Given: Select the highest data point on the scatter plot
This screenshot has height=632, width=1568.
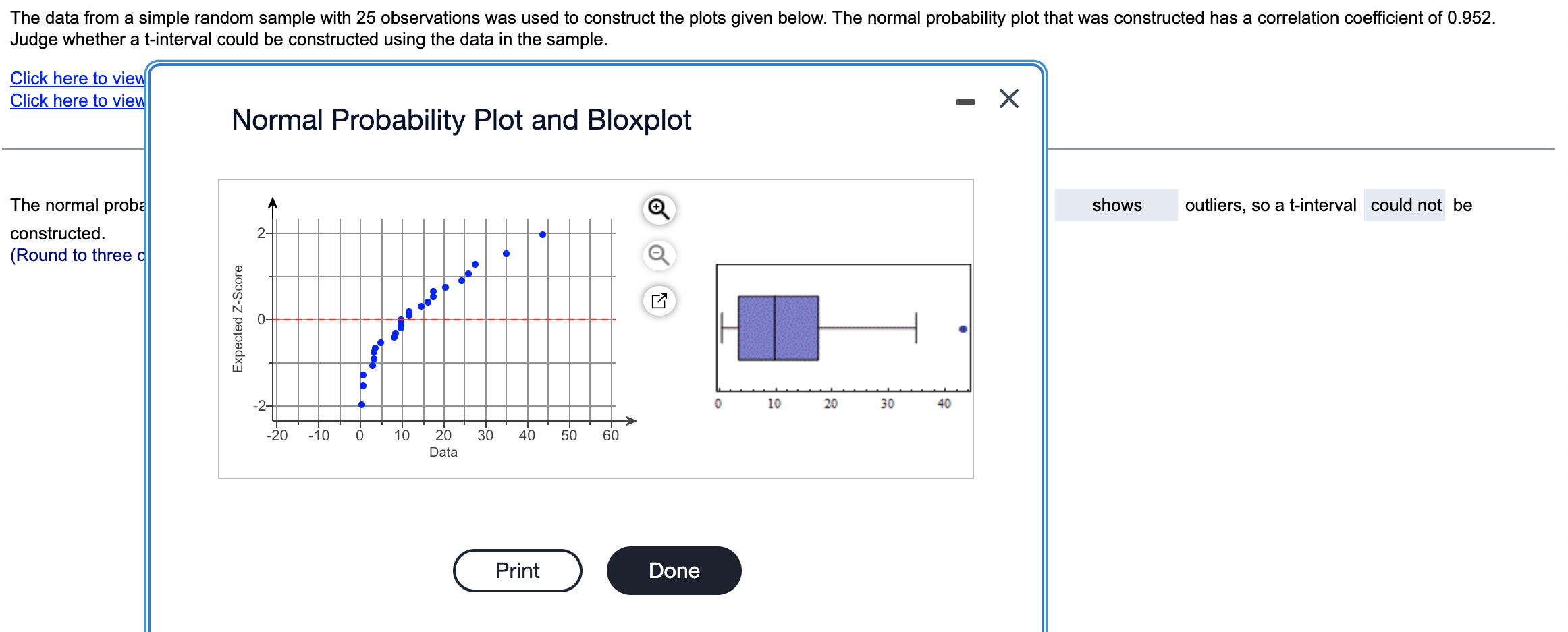Looking at the screenshot, I should 543,234.
